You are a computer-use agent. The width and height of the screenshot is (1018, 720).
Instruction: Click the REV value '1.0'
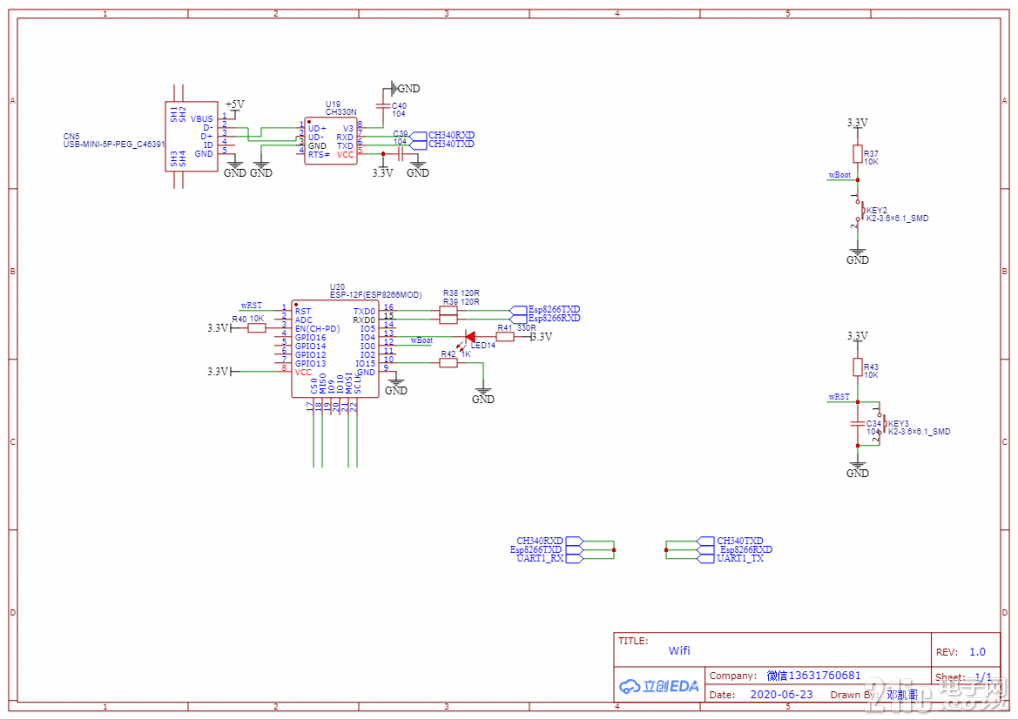(977, 652)
